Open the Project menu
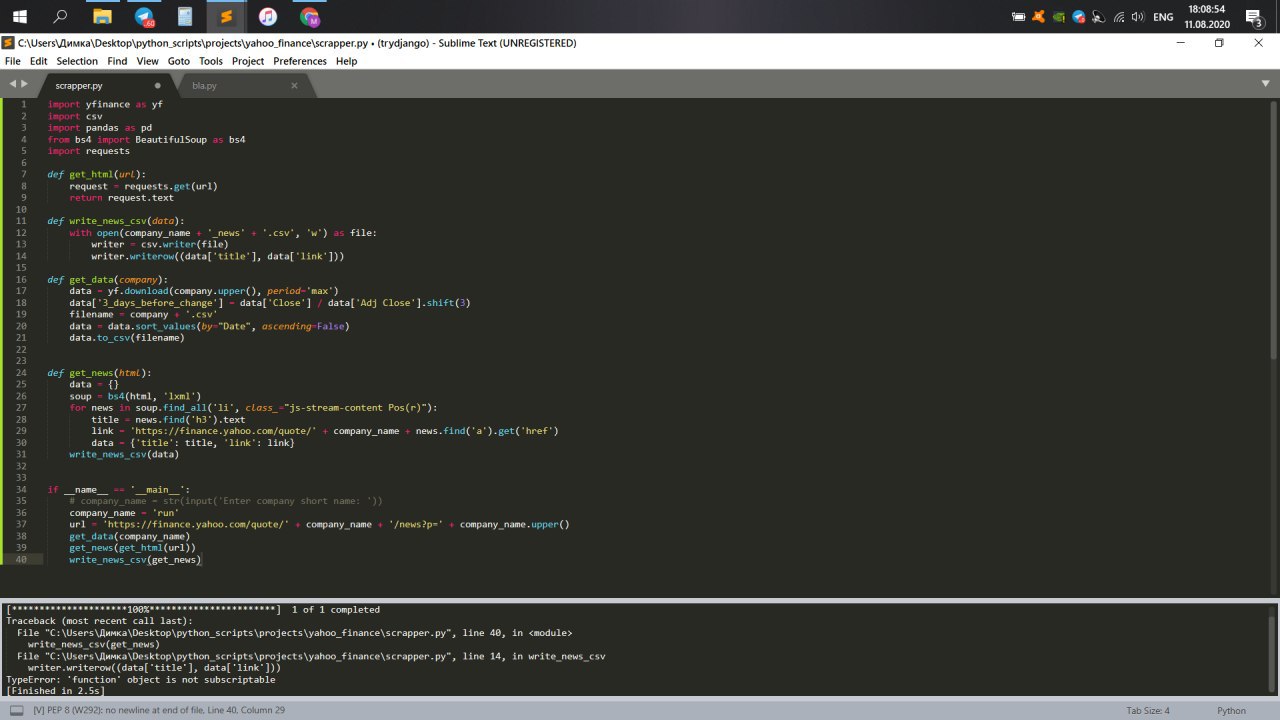Image resolution: width=1280 pixels, height=720 pixels. (248, 61)
